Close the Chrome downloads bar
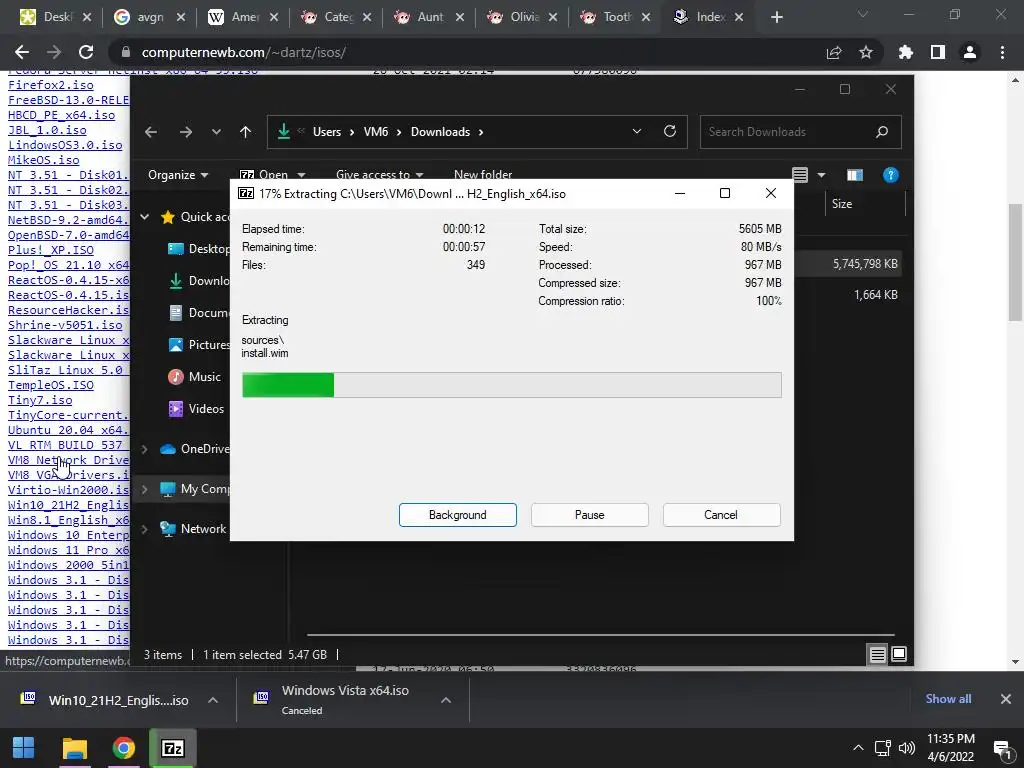 click(x=1006, y=699)
